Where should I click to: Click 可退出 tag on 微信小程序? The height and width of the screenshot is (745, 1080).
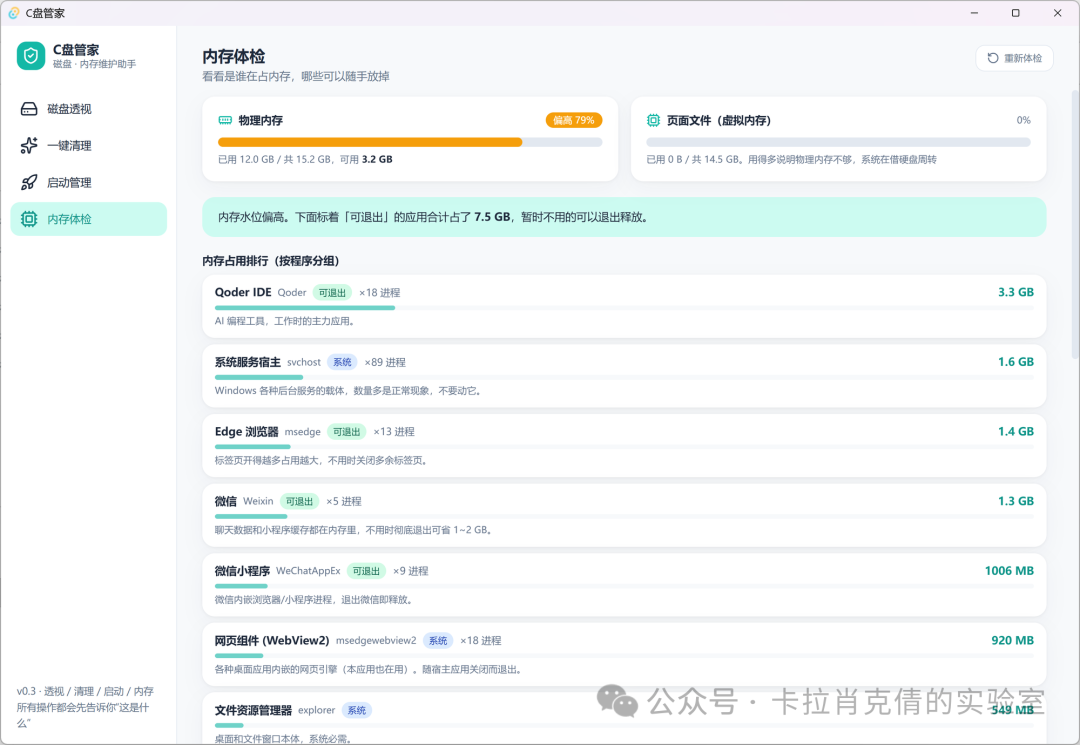pos(366,571)
